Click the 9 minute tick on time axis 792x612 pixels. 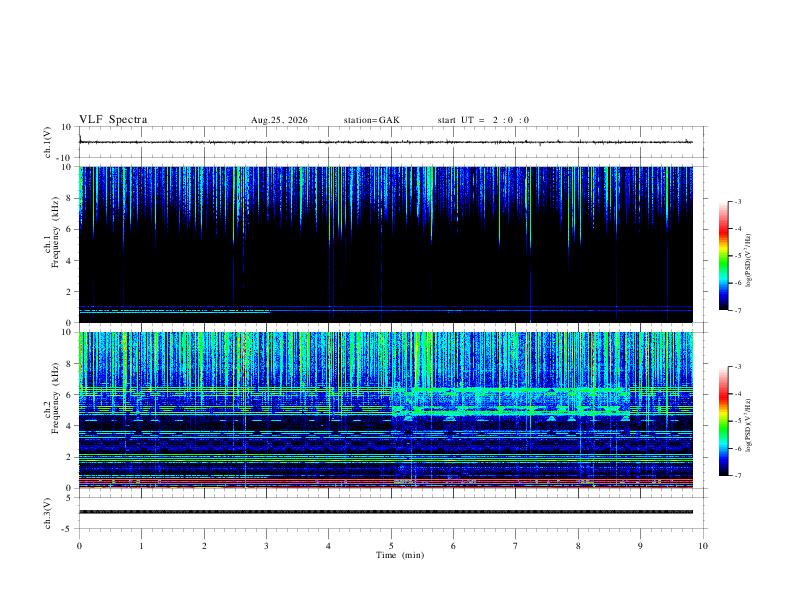tap(640, 546)
